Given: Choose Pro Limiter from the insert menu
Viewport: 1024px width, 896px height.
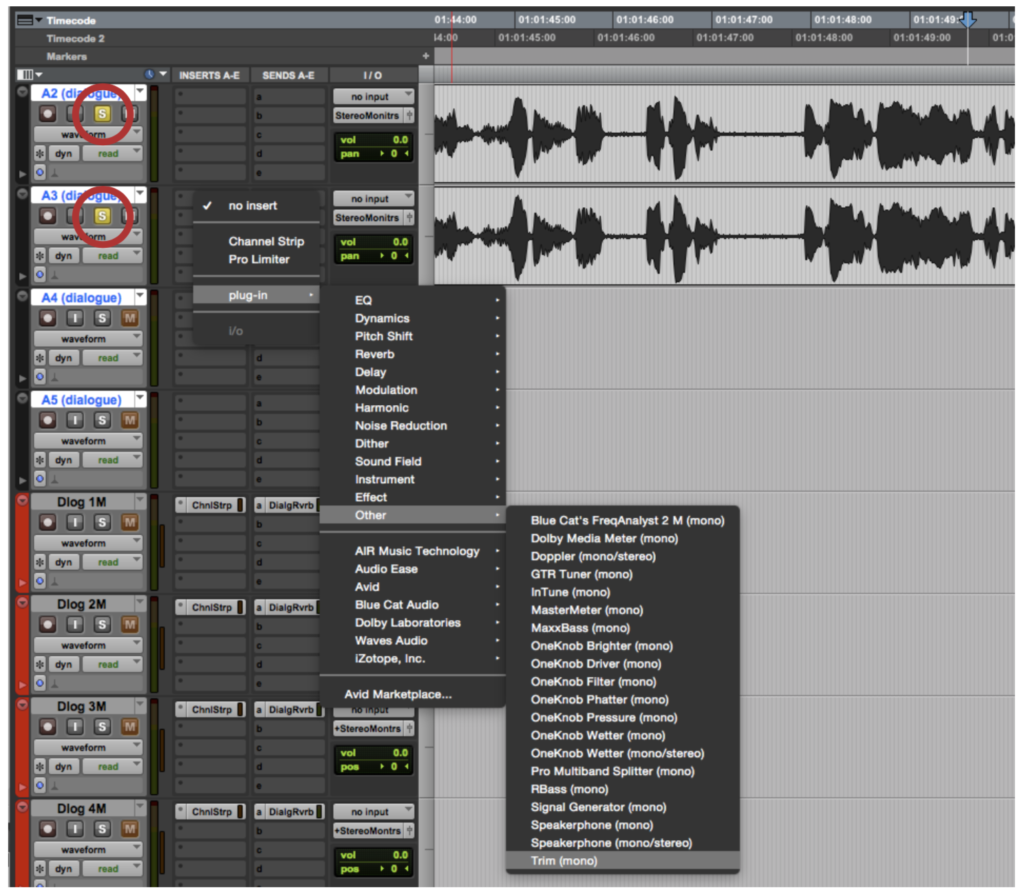Looking at the screenshot, I should tap(256, 259).
